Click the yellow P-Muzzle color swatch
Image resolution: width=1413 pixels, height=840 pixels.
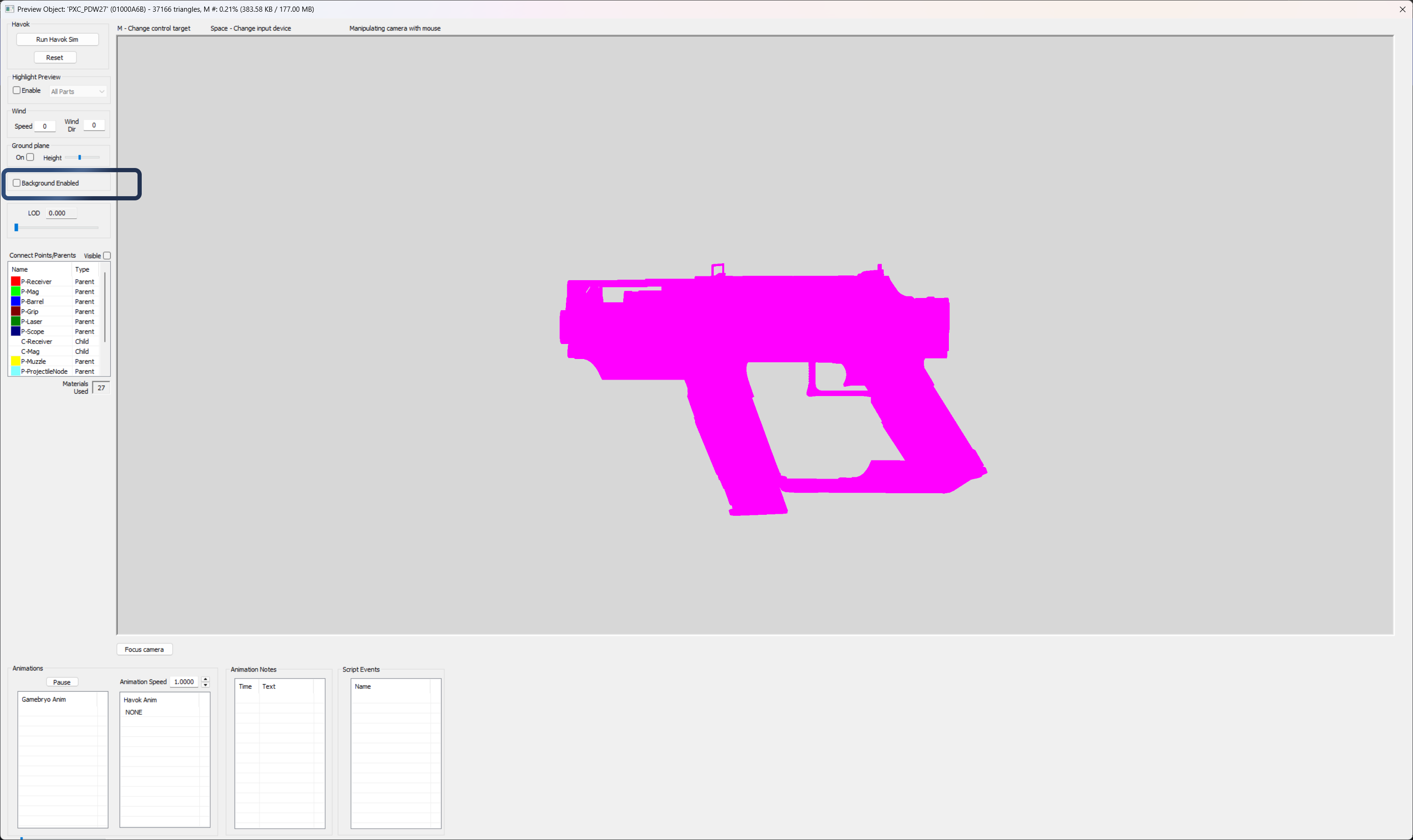(x=16, y=361)
